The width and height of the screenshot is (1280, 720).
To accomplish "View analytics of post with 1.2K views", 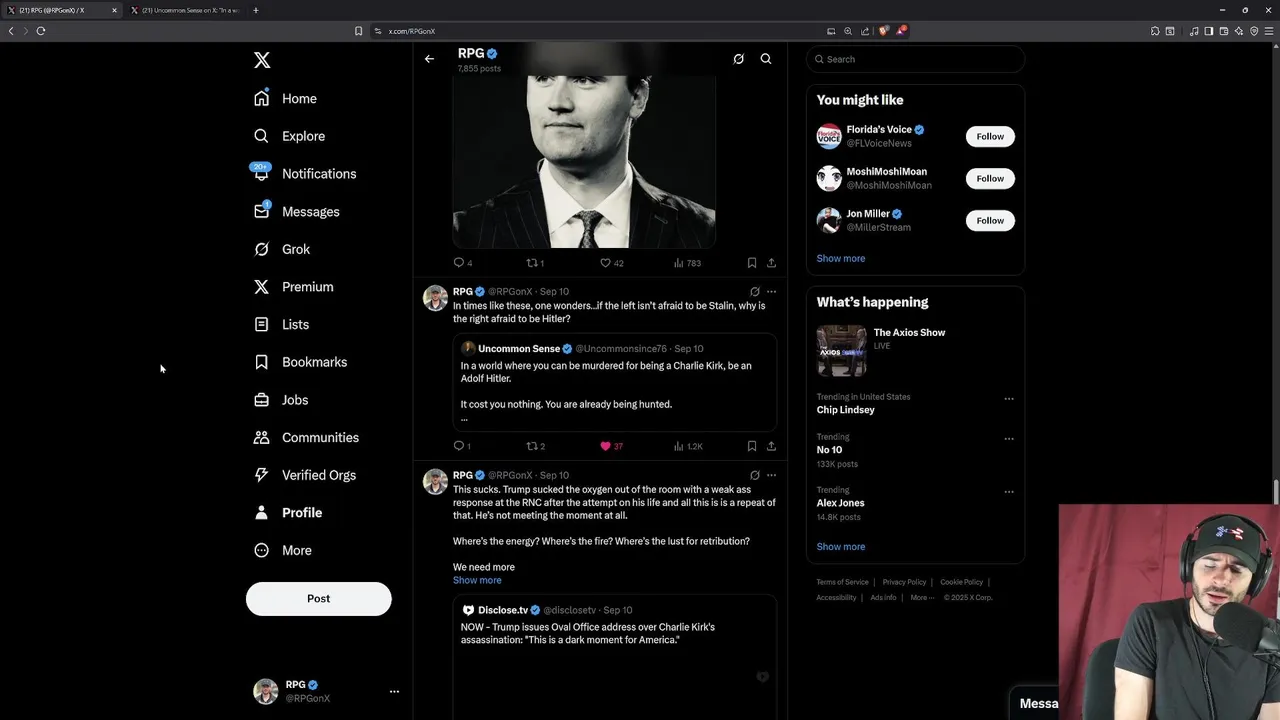I will [x=688, y=446].
